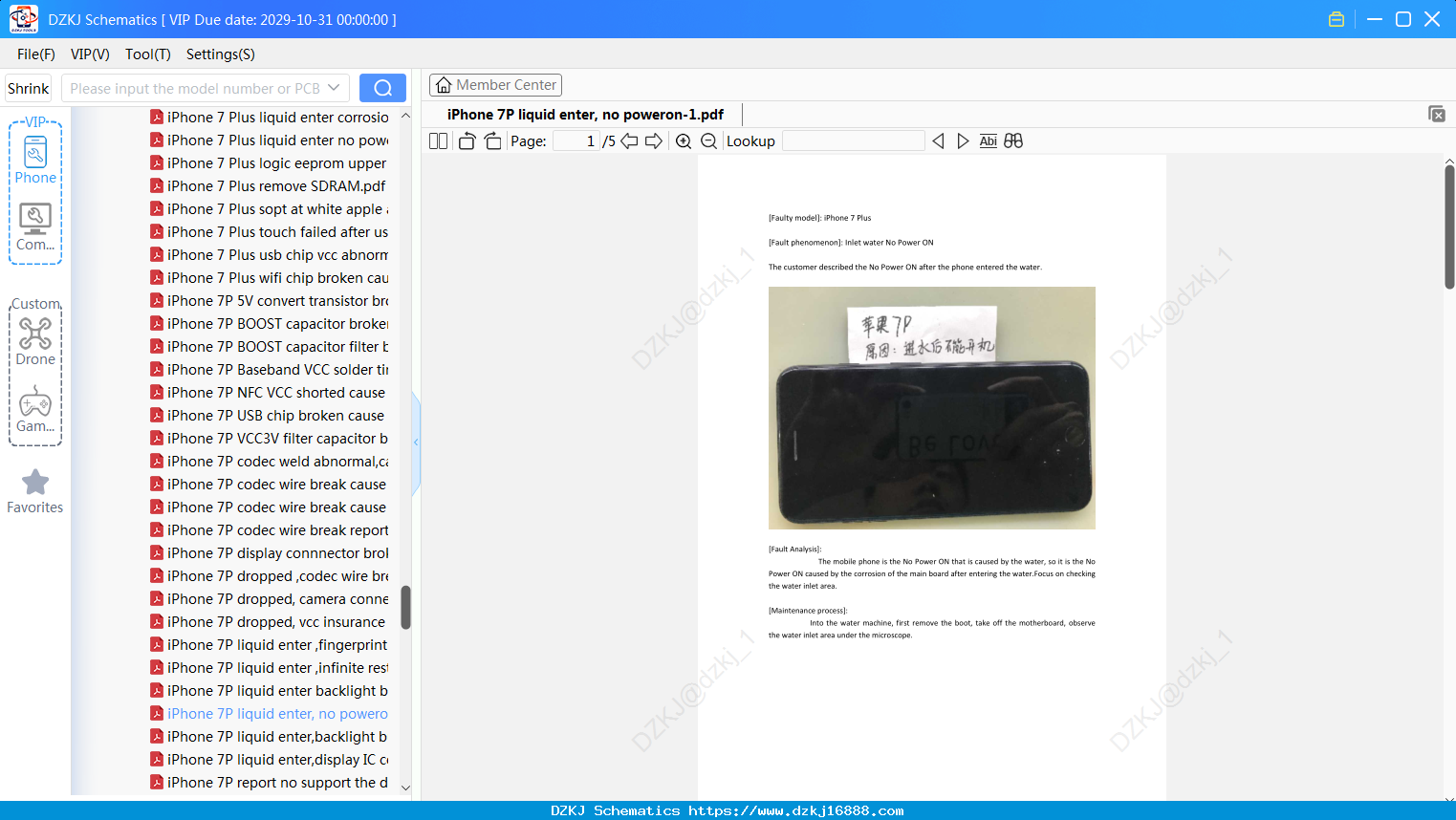Open the Game console category
1456x820 pixels.
(x=35, y=408)
